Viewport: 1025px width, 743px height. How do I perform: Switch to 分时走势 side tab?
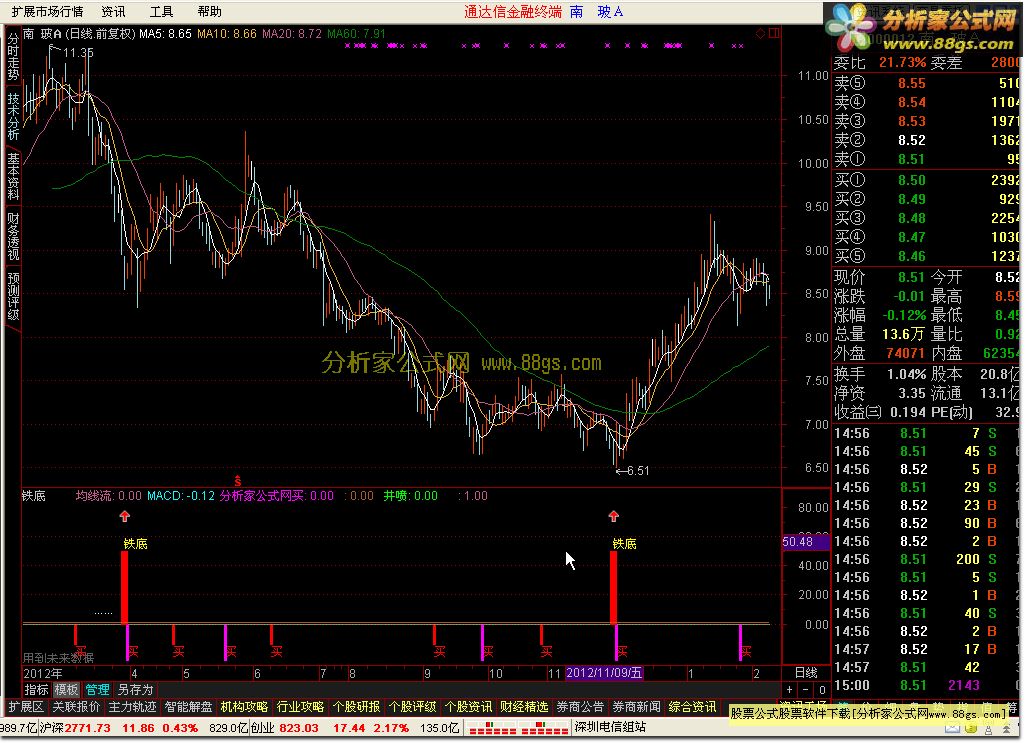[13, 57]
